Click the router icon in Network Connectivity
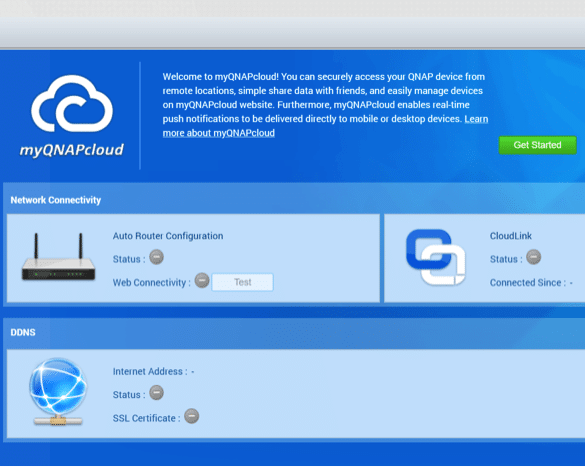This screenshot has height=467, width=585. (x=58, y=257)
